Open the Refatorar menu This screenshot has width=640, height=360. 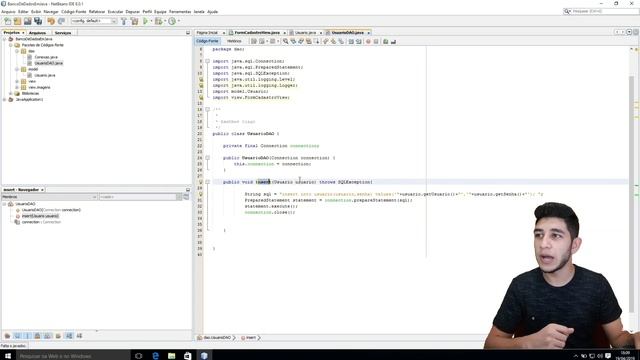point(97,12)
